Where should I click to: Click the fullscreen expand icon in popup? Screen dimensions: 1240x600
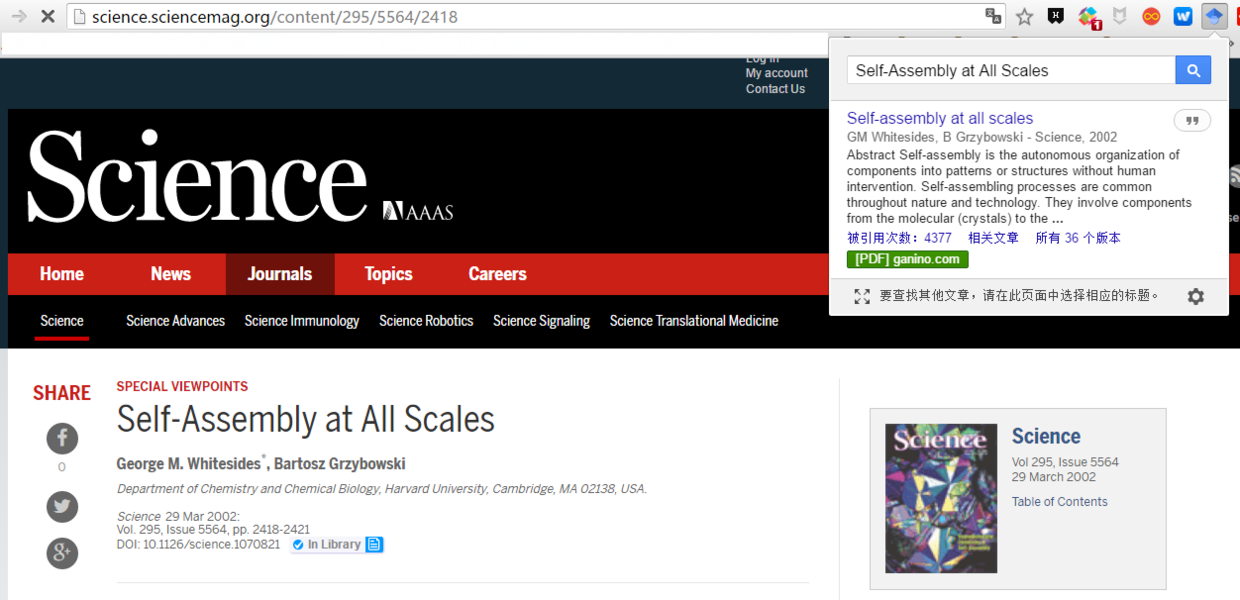click(x=862, y=296)
